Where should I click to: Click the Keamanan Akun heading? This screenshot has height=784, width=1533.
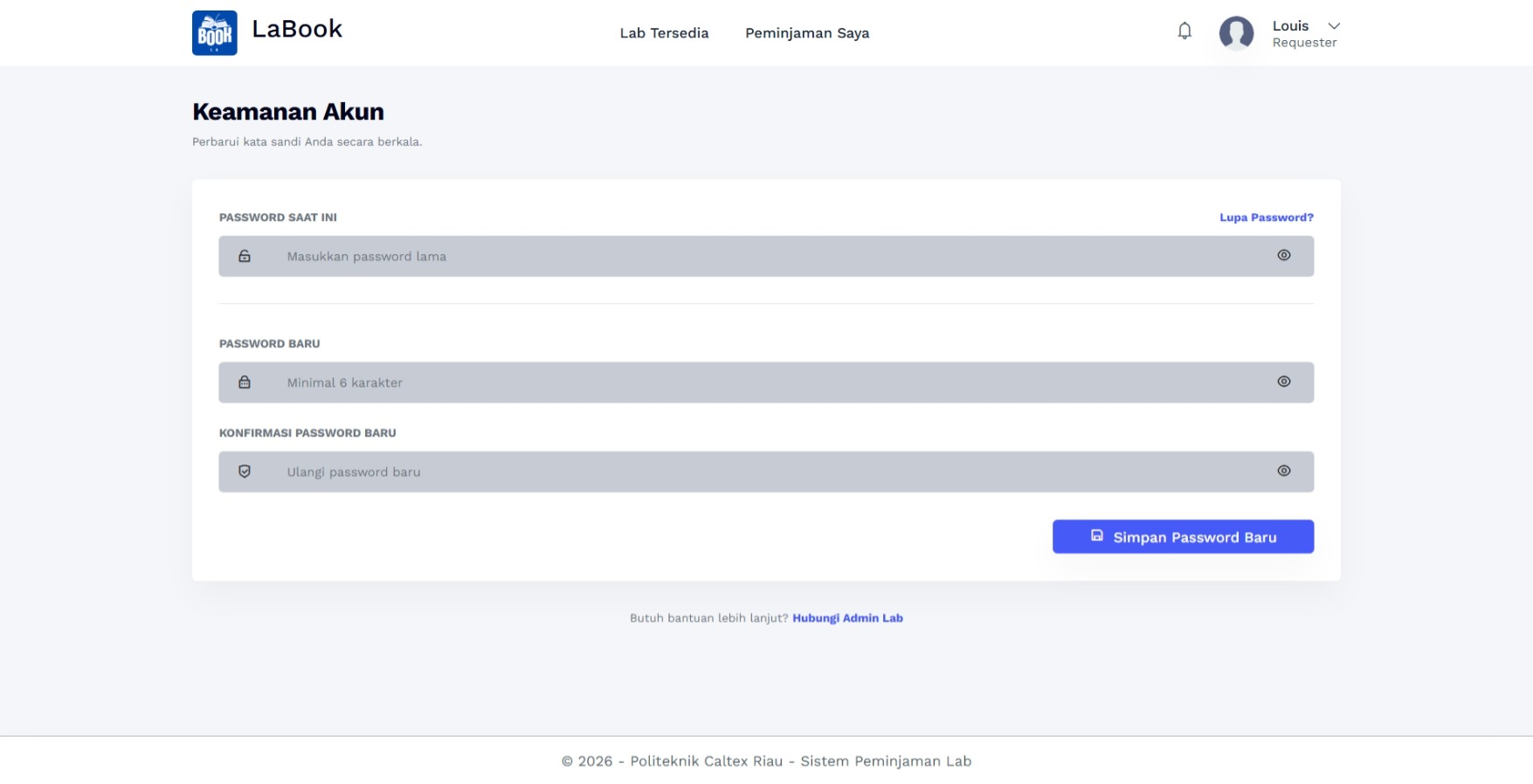[x=288, y=112]
